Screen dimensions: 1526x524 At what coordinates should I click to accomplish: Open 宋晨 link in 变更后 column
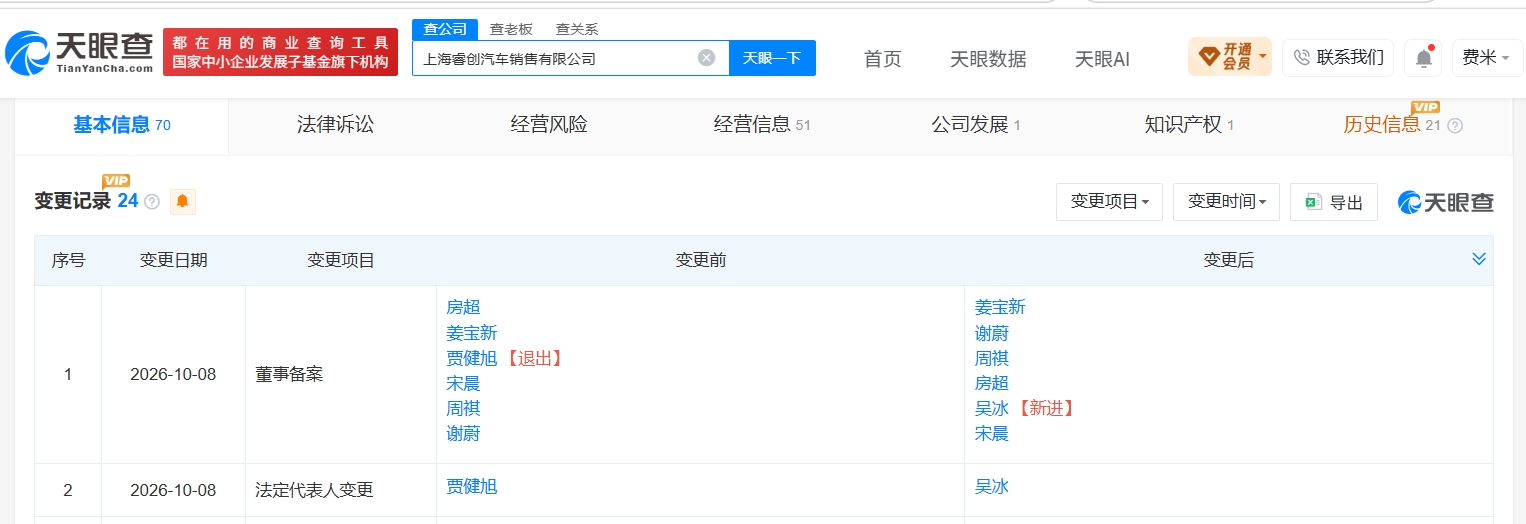[x=992, y=434]
